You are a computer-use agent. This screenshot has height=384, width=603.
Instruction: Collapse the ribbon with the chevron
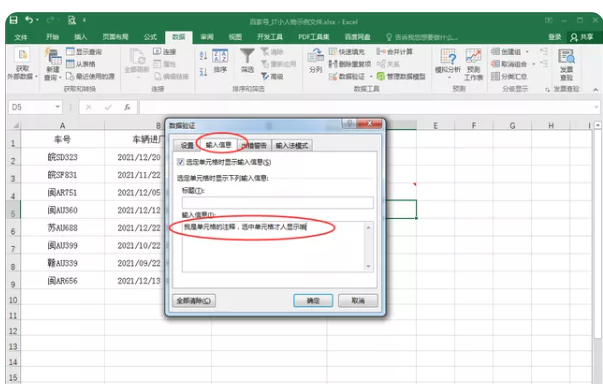pos(595,90)
